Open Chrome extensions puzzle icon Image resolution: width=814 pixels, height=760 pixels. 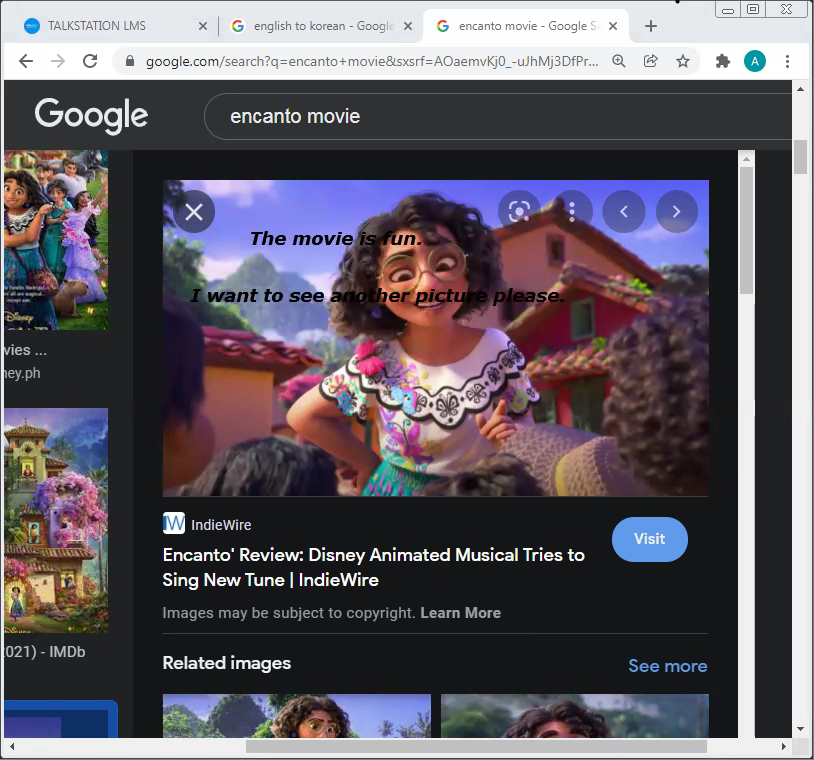point(723,61)
